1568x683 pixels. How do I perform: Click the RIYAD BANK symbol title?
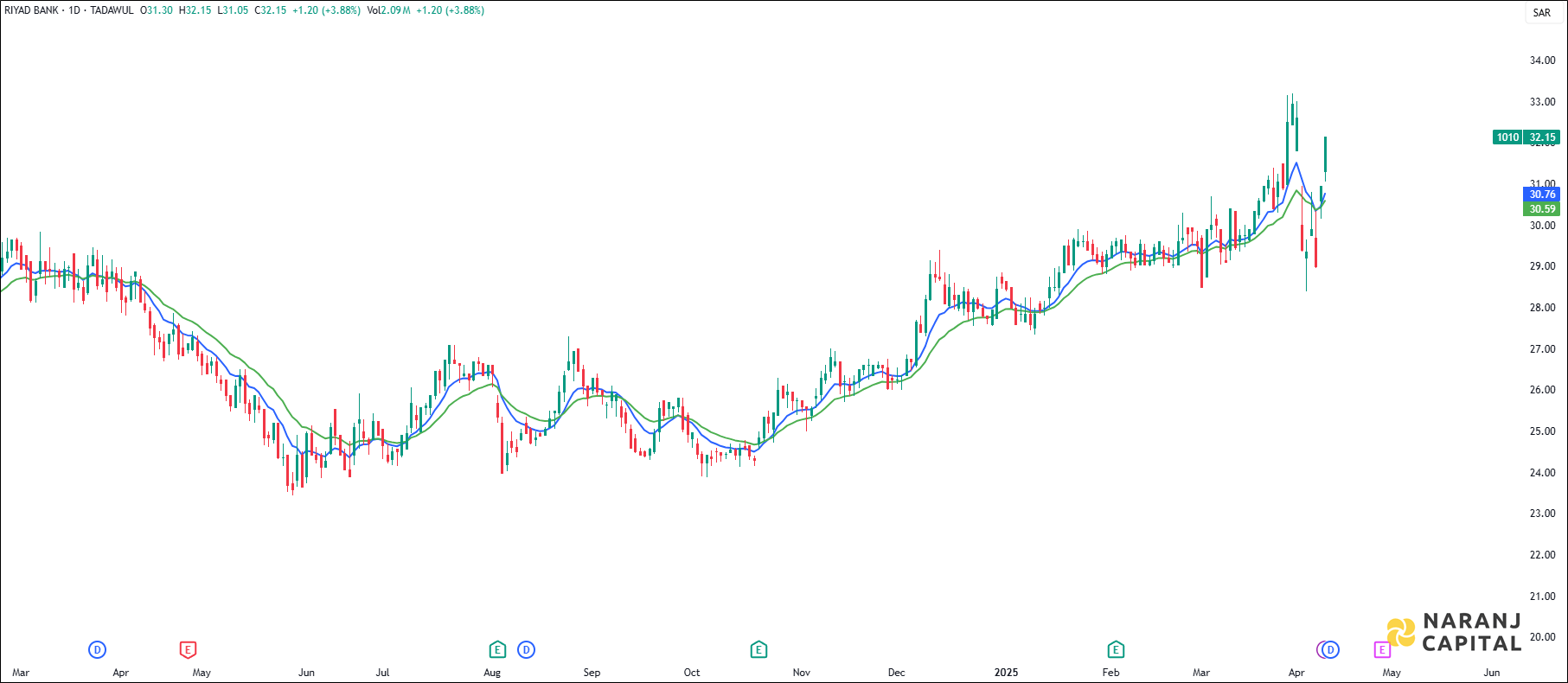31,10
